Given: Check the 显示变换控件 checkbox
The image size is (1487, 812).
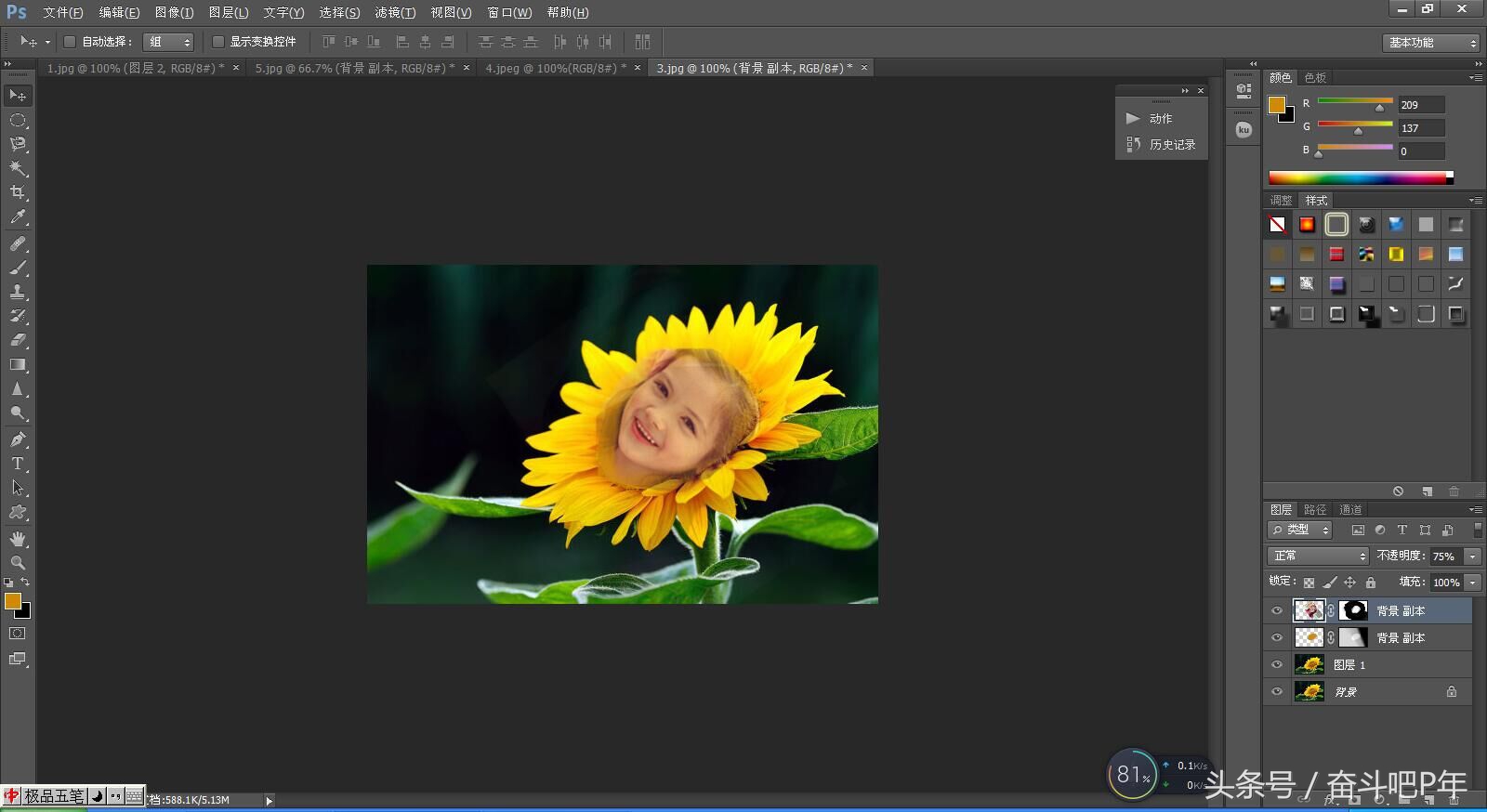Looking at the screenshot, I should tap(218, 42).
